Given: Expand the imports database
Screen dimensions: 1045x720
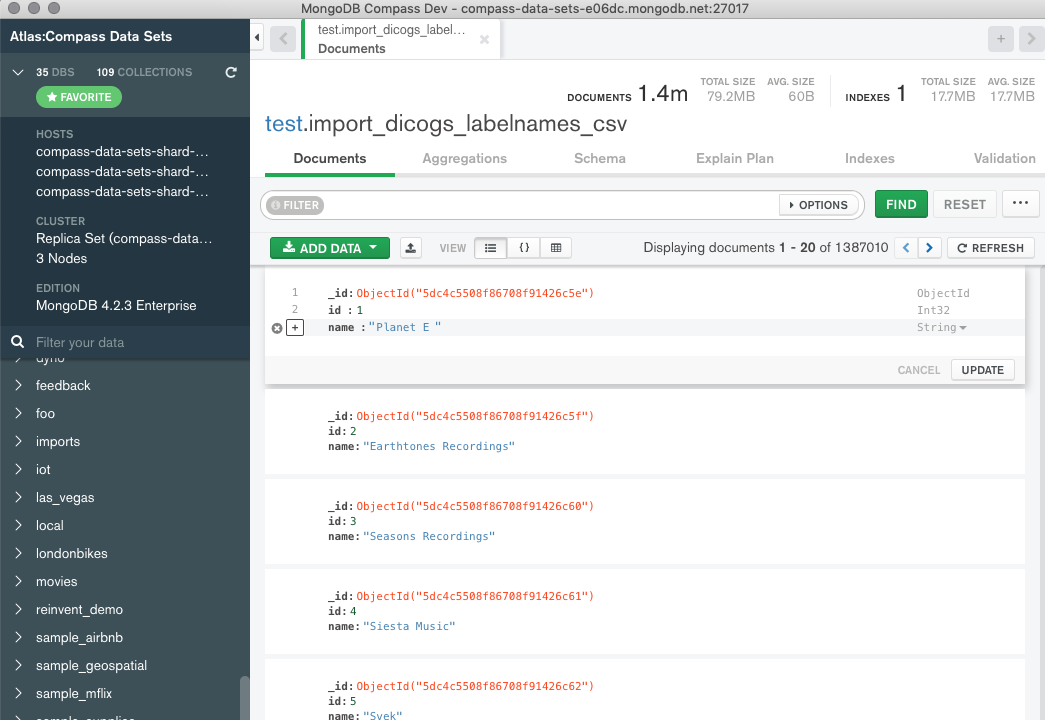Looking at the screenshot, I should [x=19, y=441].
